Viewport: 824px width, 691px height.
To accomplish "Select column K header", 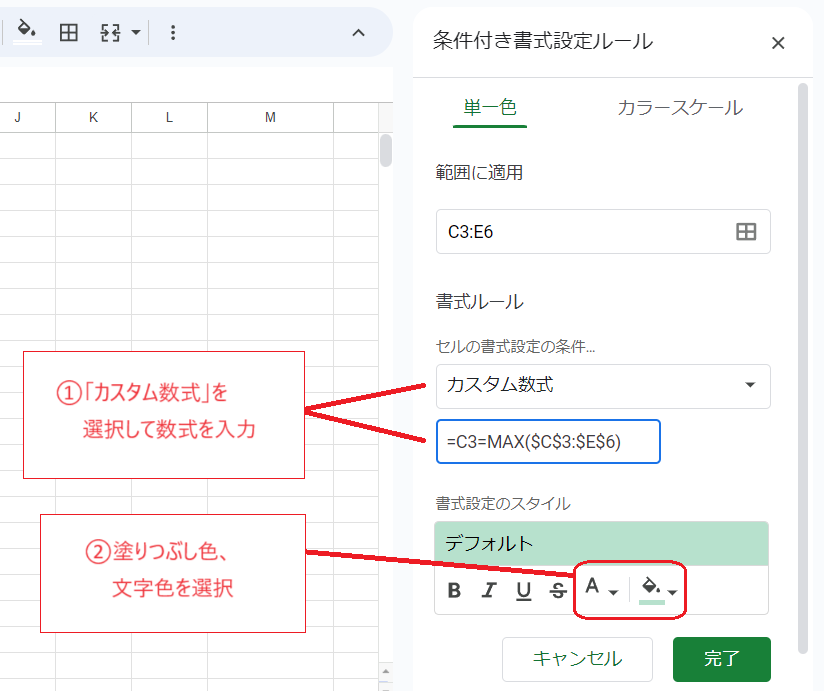I will click(x=94, y=117).
